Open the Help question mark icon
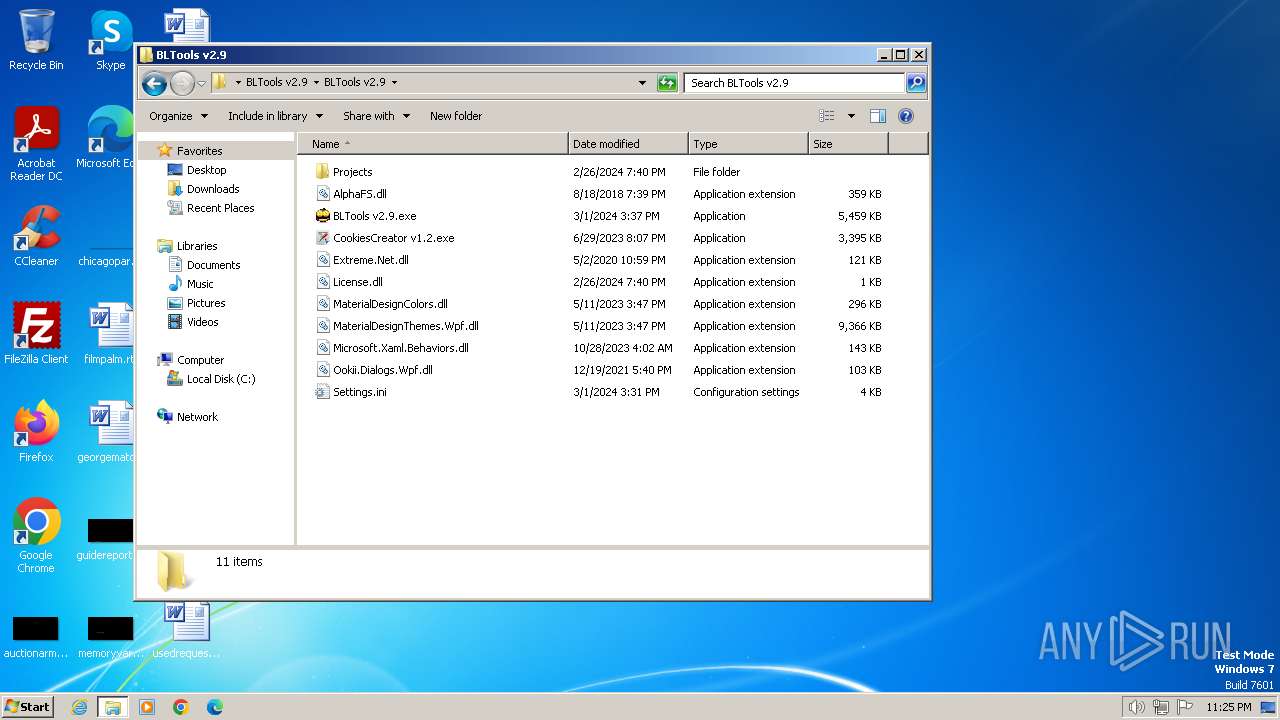The height and width of the screenshot is (720, 1280). [906, 116]
